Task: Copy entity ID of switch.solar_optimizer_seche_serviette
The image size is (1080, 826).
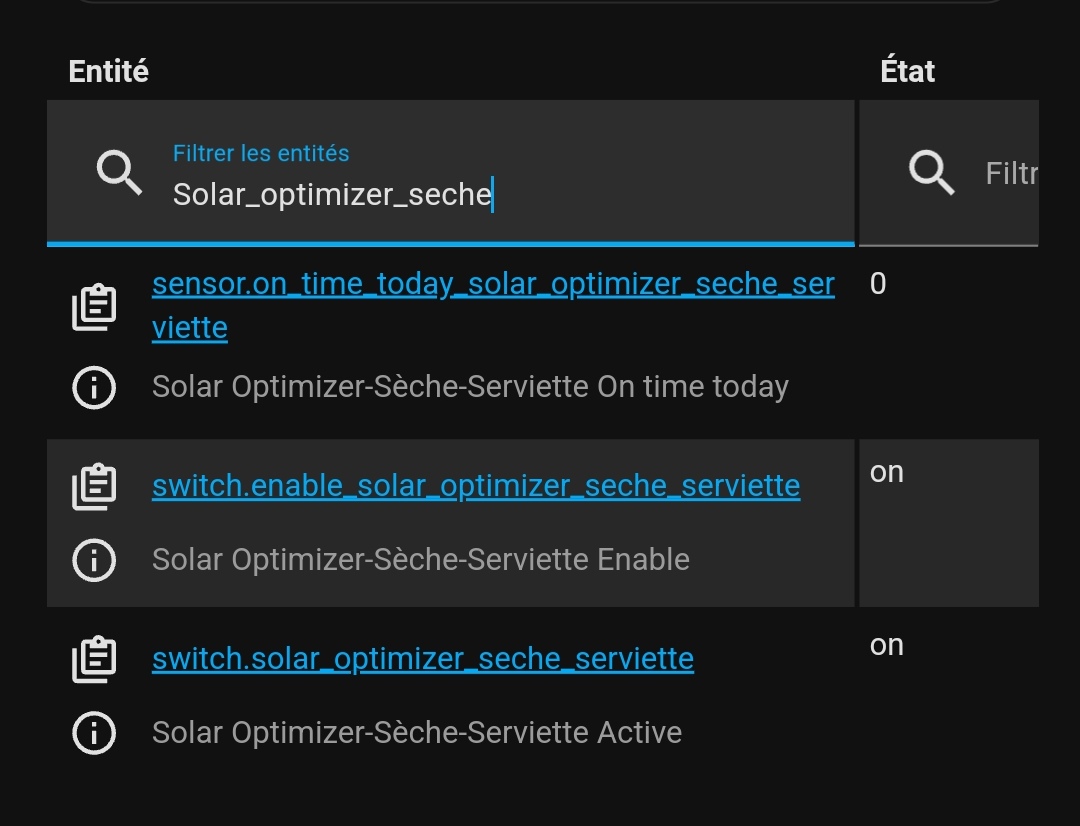Action: coord(94,659)
